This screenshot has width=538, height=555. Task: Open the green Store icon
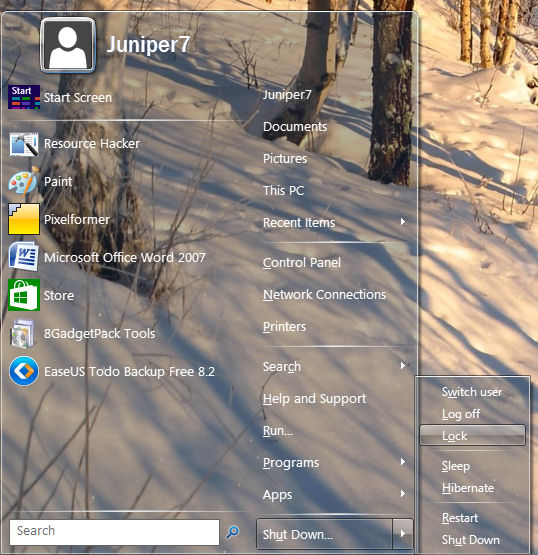click(24, 295)
